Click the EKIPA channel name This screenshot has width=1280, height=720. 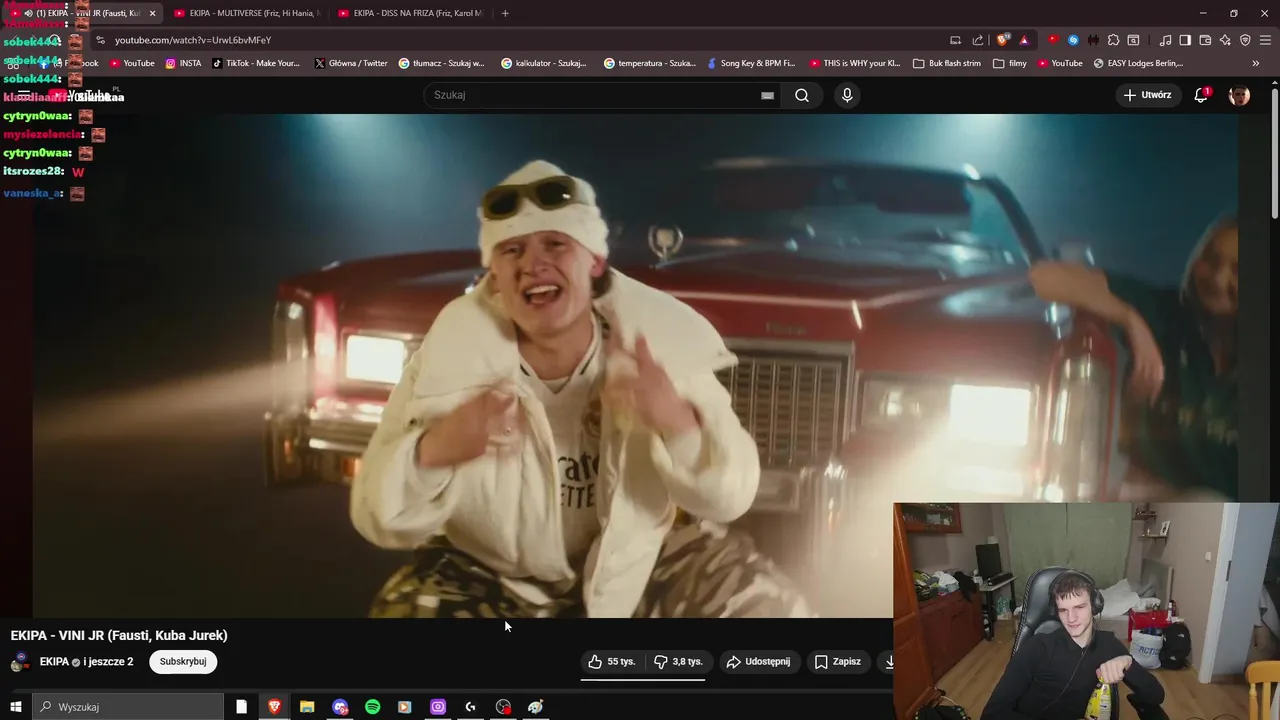[54, 662]
